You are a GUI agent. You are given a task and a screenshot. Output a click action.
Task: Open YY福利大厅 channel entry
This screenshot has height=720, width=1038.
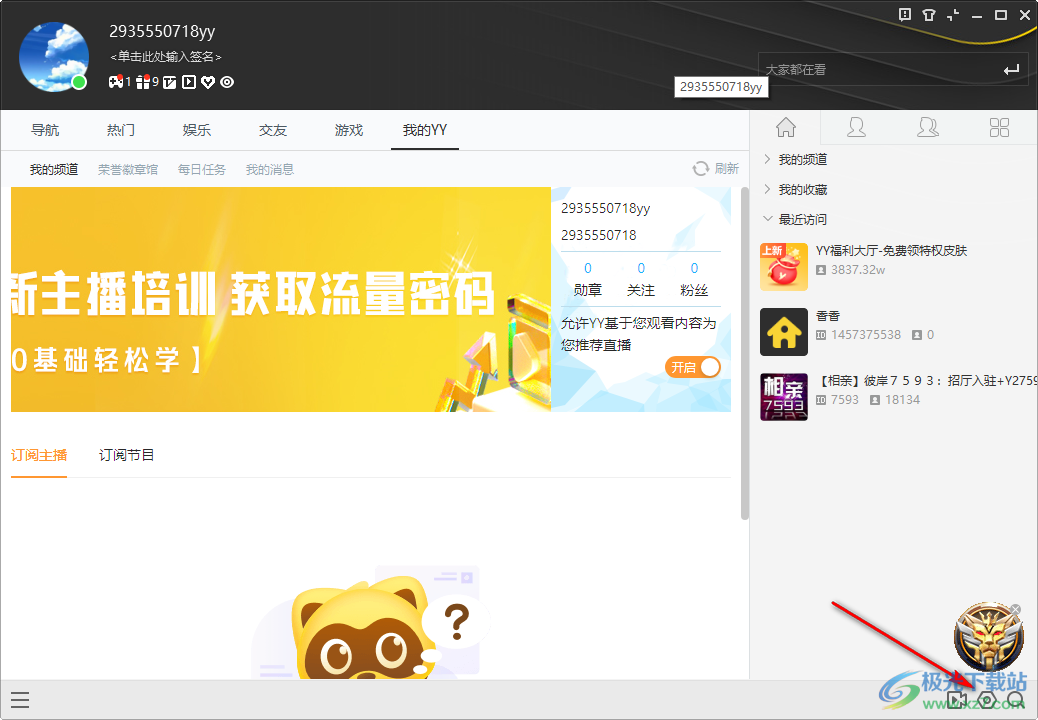(x=894, y=267)
